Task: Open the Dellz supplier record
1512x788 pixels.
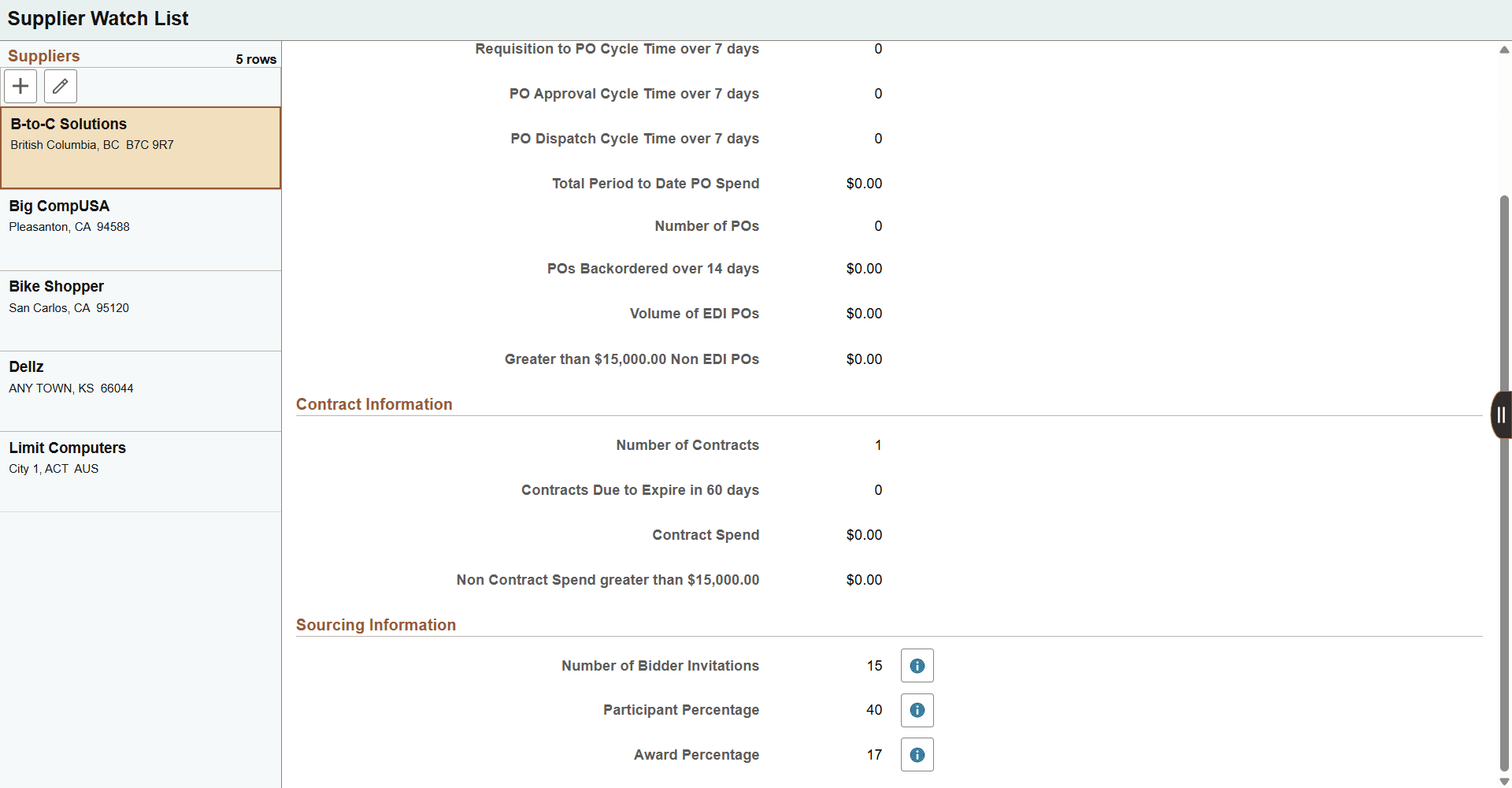Action: 140,390
